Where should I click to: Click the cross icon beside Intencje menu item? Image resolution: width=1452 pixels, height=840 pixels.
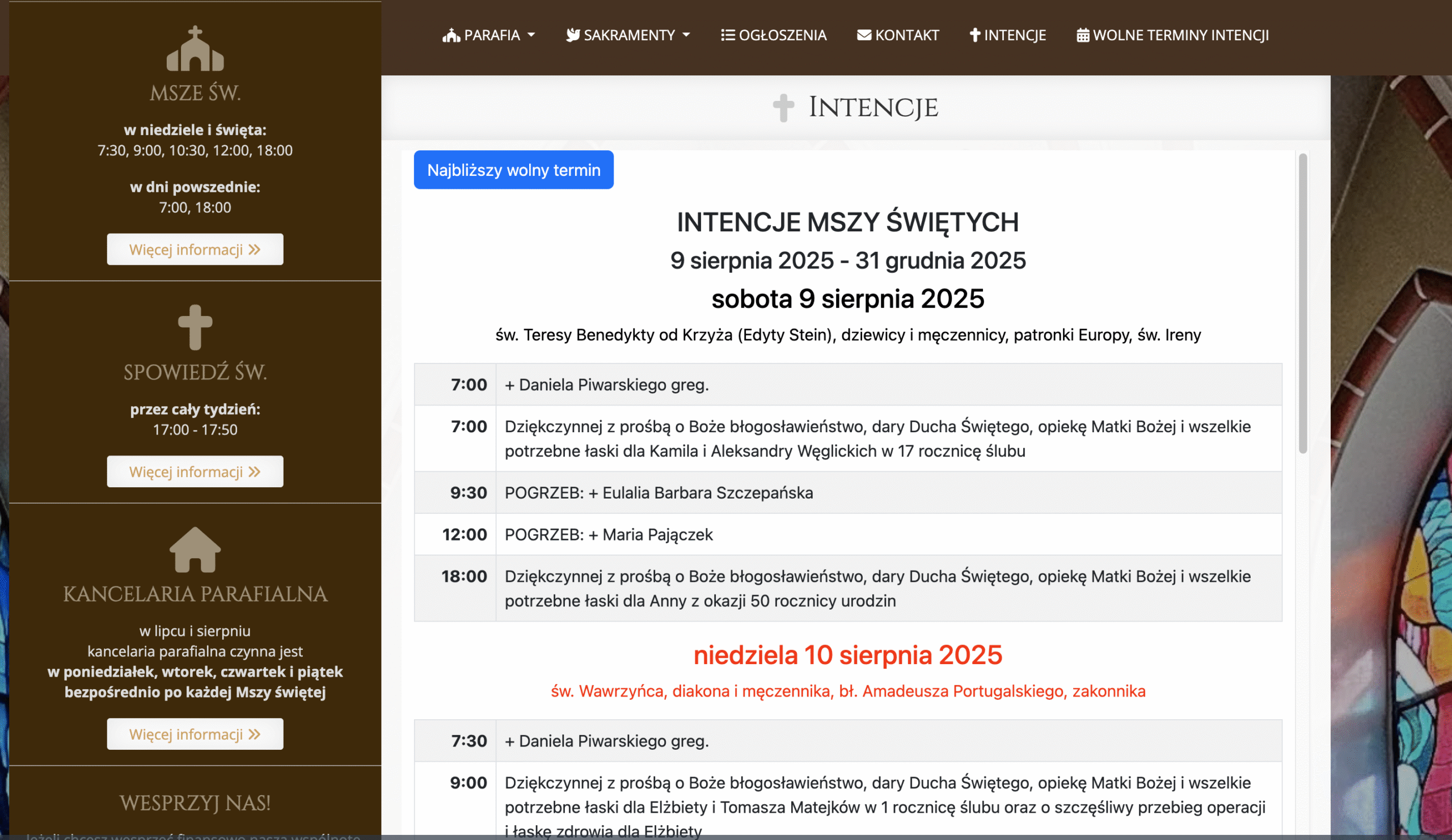point(974,35)
